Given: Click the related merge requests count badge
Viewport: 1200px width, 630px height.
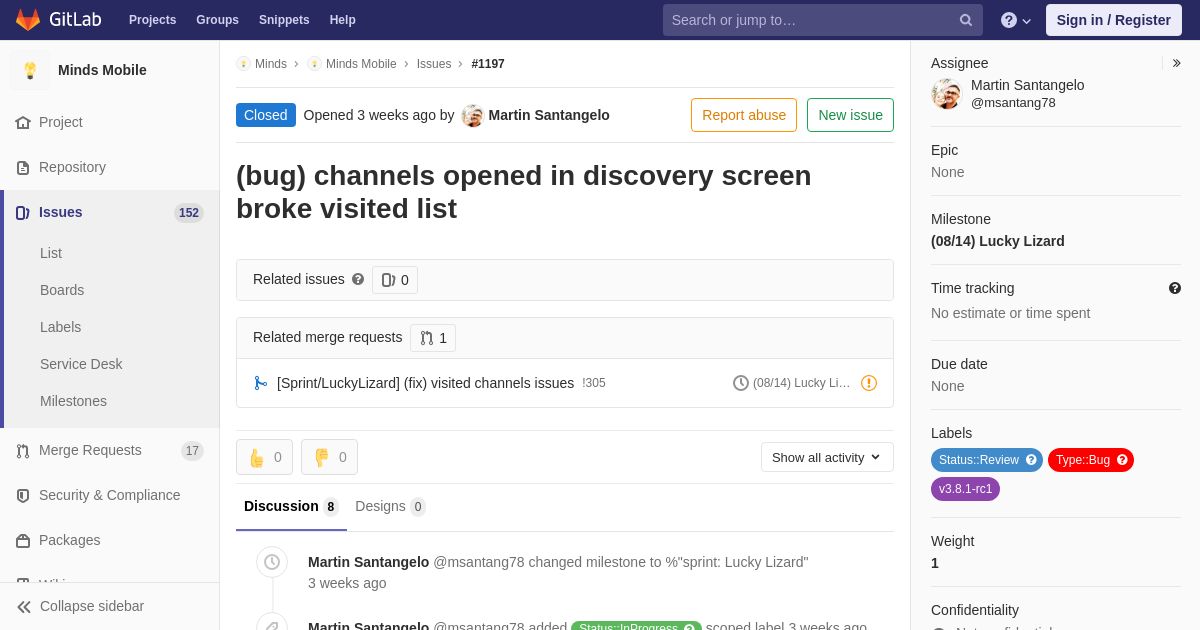Looking at the screenshot, I should 433,338.
